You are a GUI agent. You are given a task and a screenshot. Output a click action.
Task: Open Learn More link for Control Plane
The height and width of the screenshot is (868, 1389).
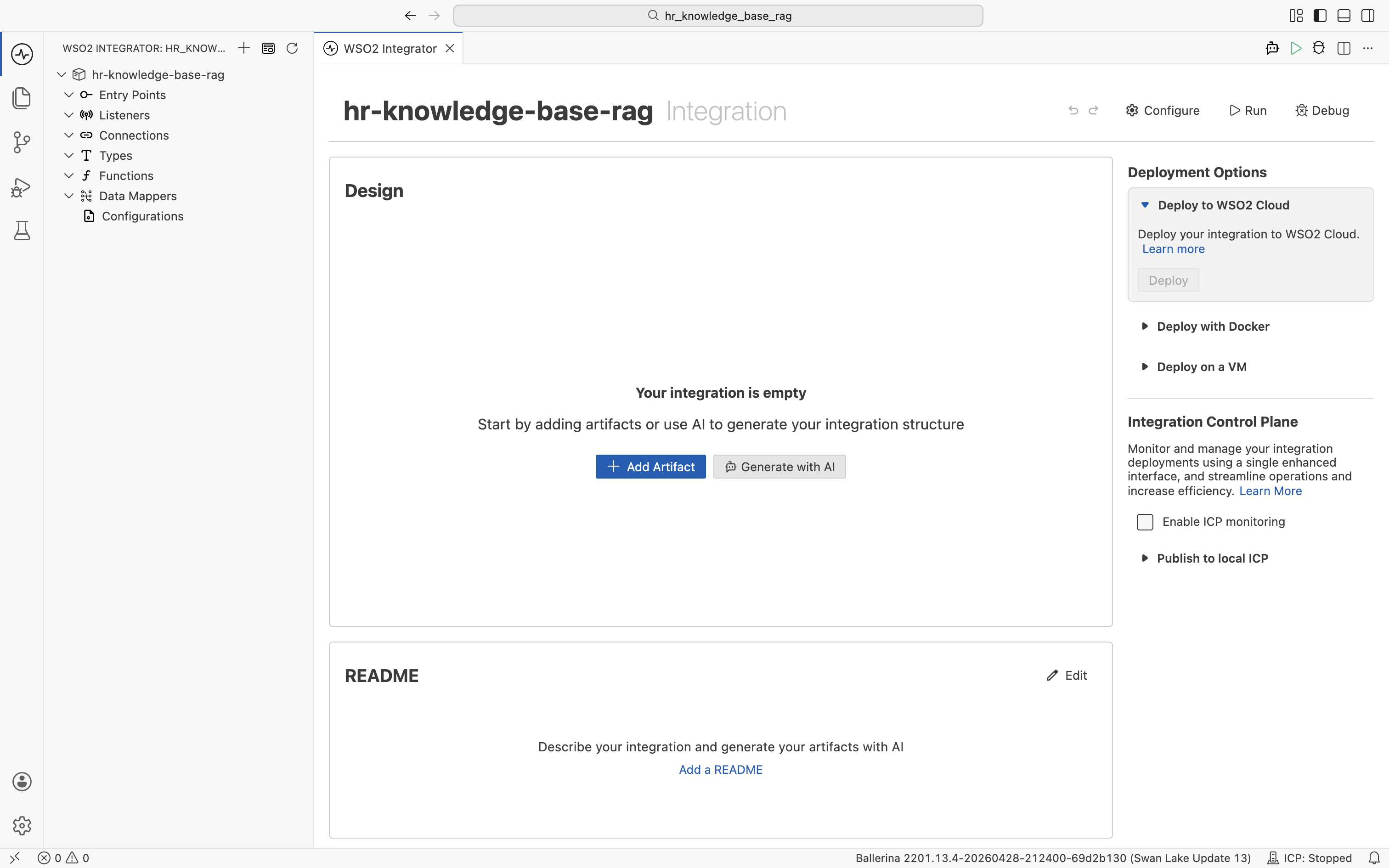point(1270,491)
